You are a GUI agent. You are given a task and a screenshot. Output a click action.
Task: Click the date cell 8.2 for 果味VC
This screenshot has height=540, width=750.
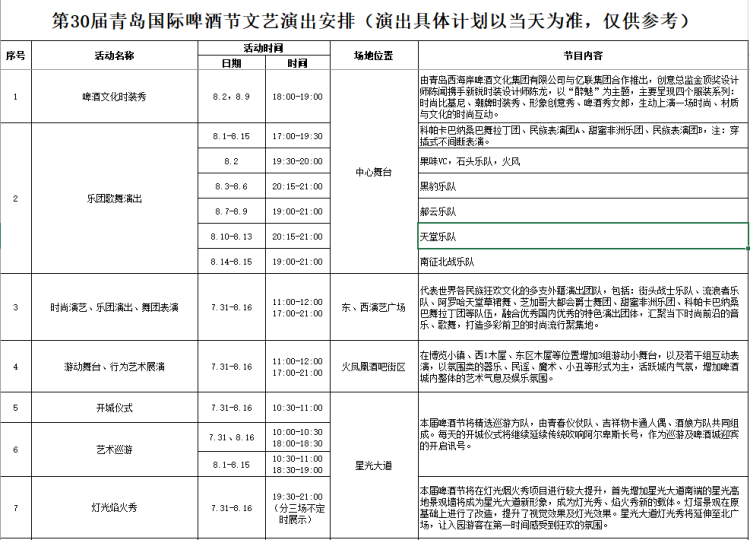pos(232,161)
